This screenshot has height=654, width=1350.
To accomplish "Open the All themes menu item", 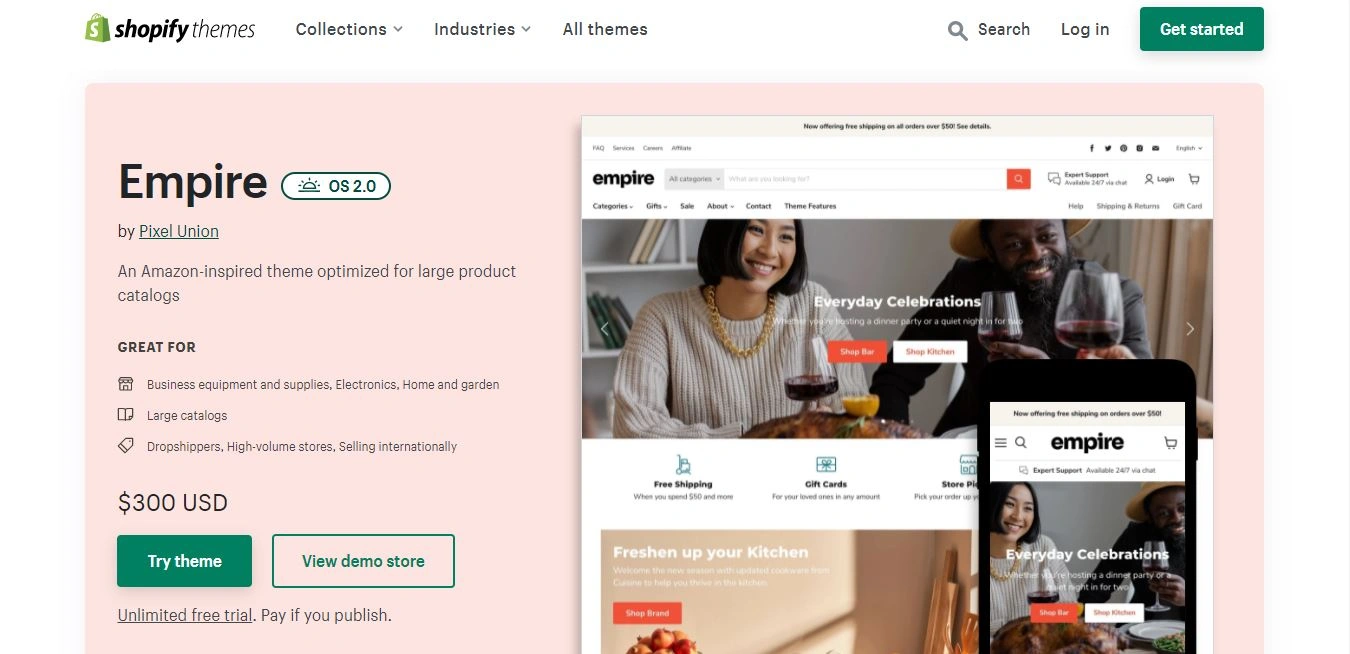I will tap(605, 29).
